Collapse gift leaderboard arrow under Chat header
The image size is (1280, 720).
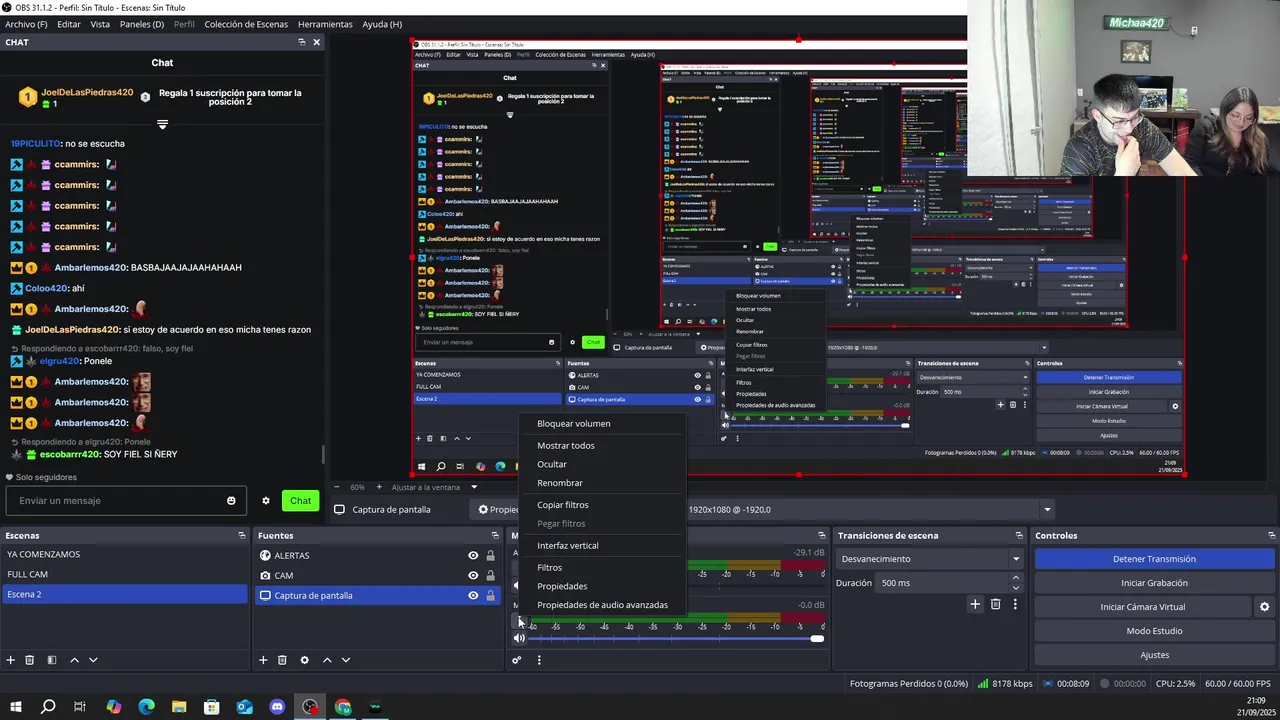pos(162,125)
